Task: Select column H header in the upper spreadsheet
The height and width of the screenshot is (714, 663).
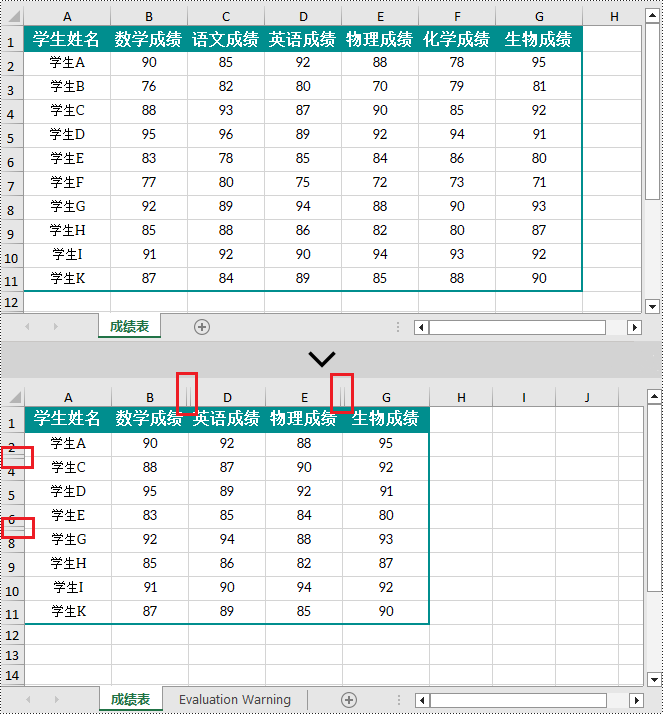Action: (614, 17)
